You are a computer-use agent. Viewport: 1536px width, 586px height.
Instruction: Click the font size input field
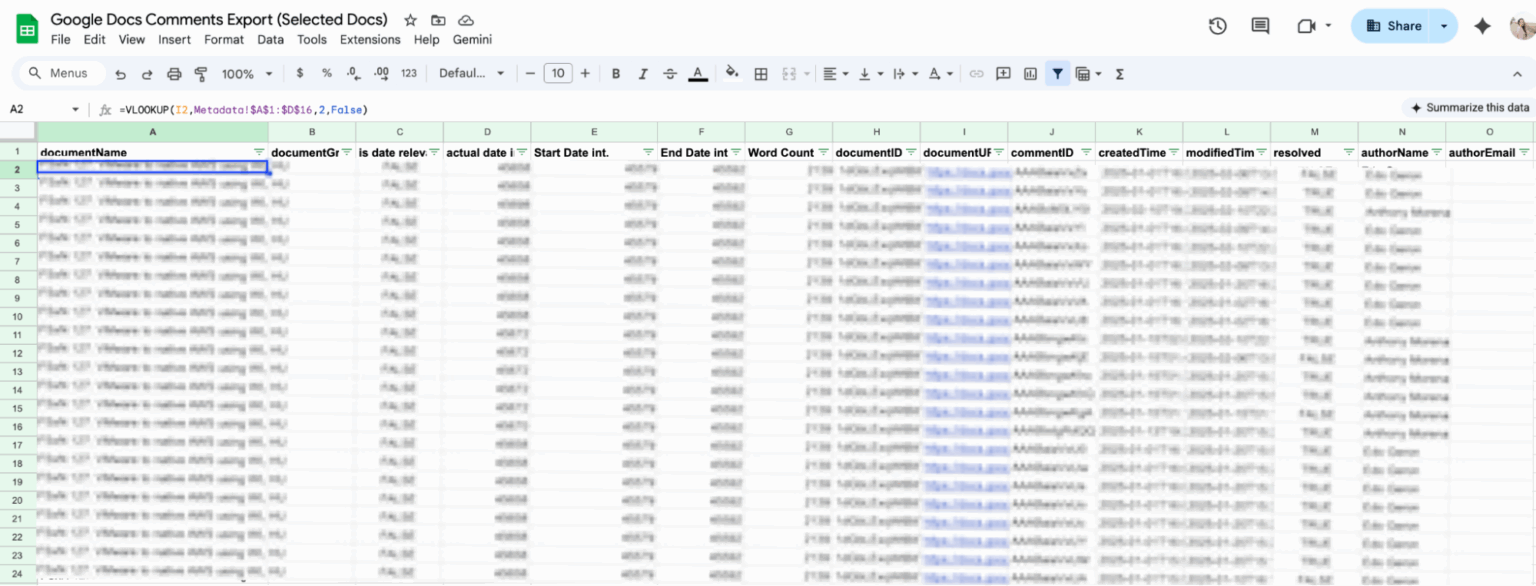pyautogui.click(x=558, y=74)
